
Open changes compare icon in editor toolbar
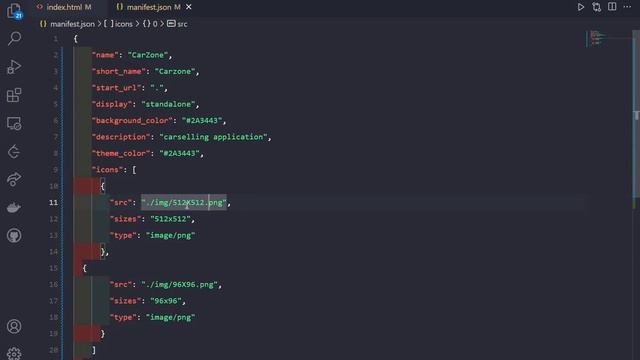[596, 7]
